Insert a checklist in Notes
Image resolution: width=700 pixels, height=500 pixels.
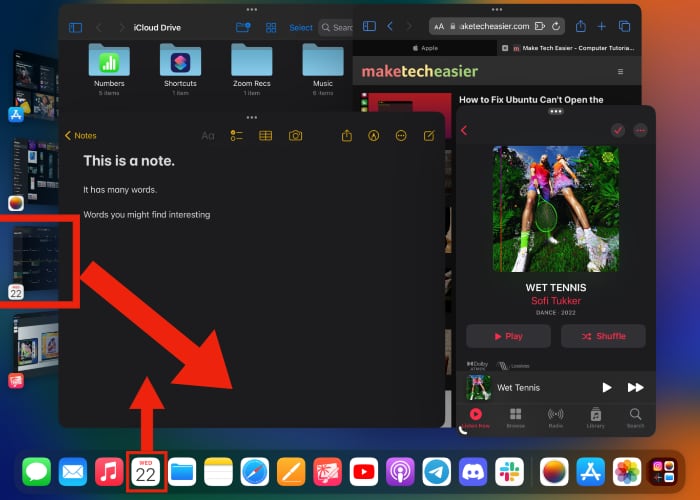click(237, 136)
